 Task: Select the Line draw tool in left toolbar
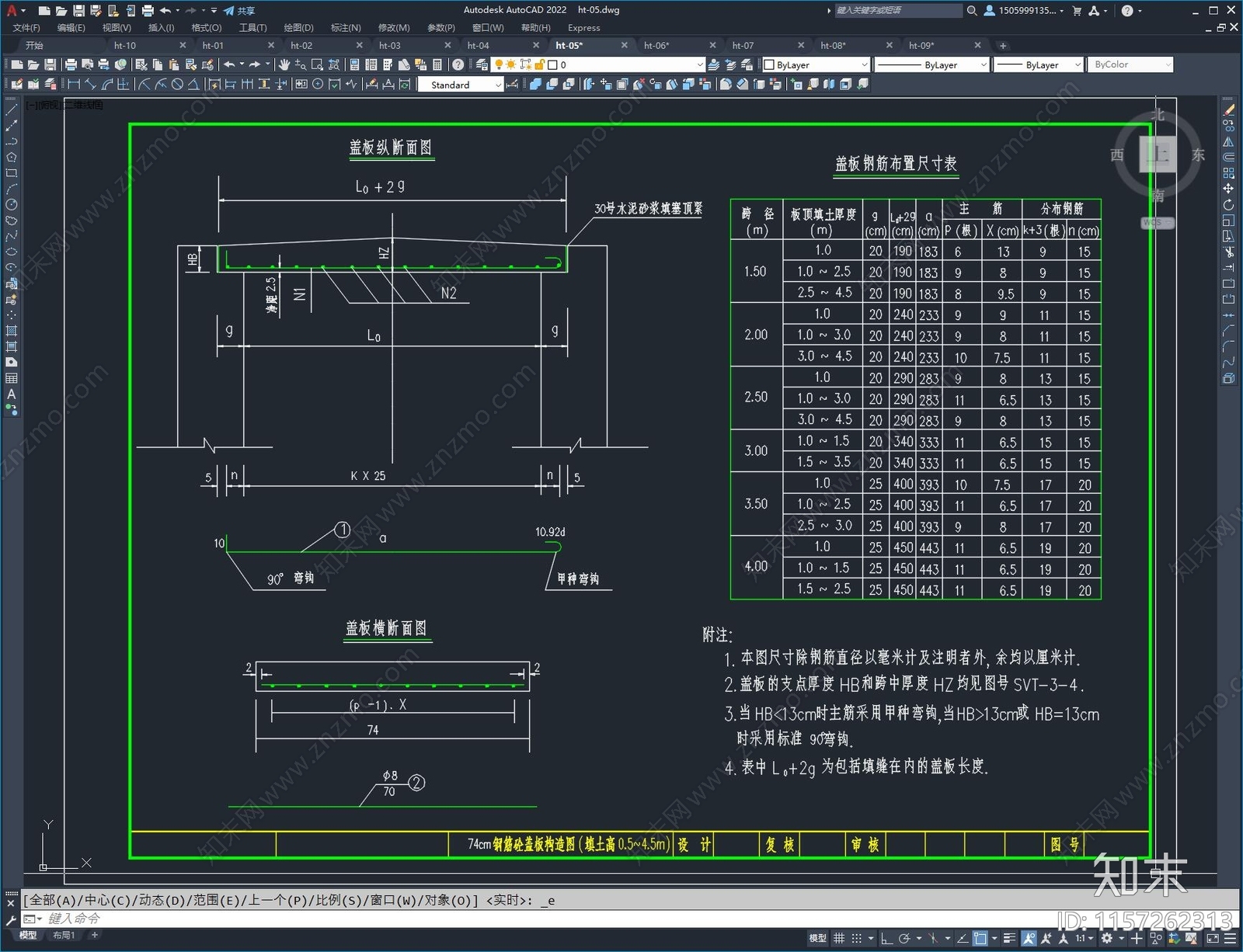point(12,110)
